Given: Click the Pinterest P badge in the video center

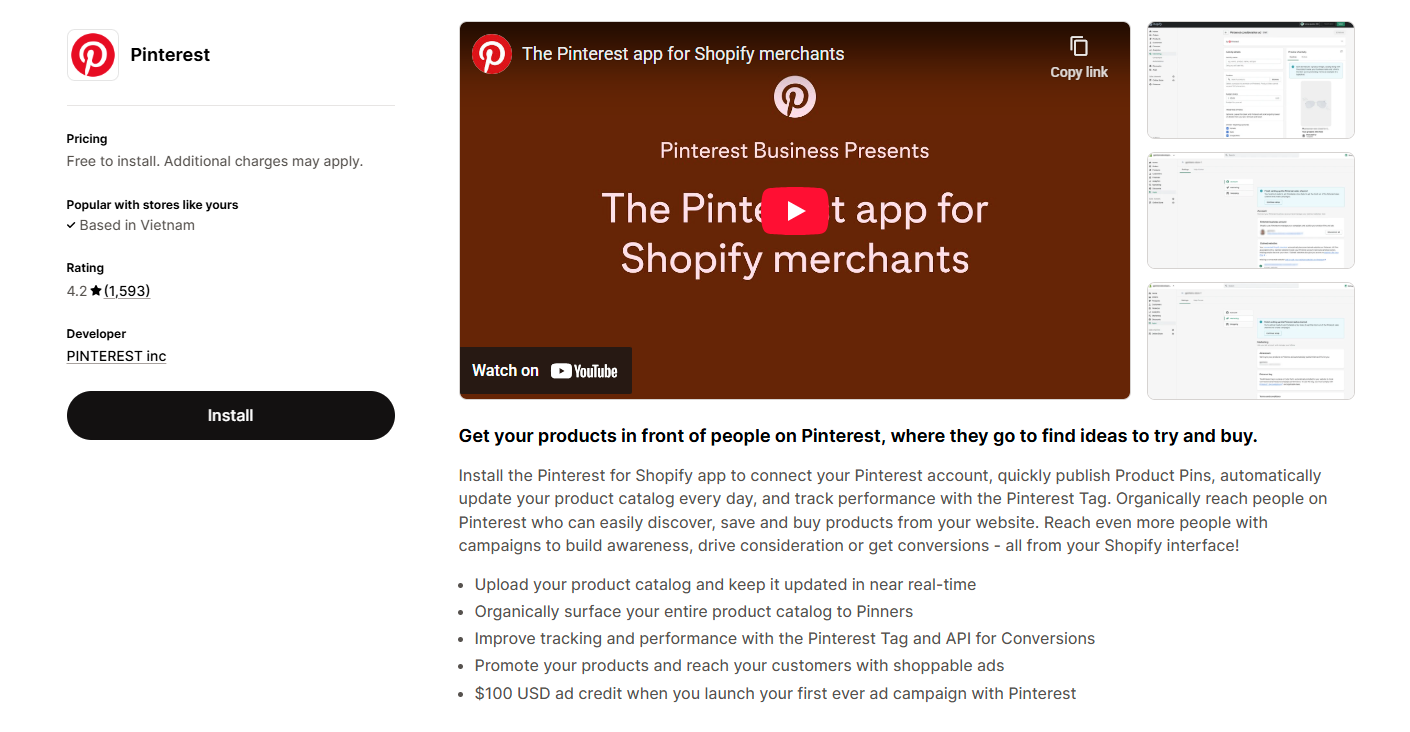Looking at the screenshot, I should coord(794,97).
